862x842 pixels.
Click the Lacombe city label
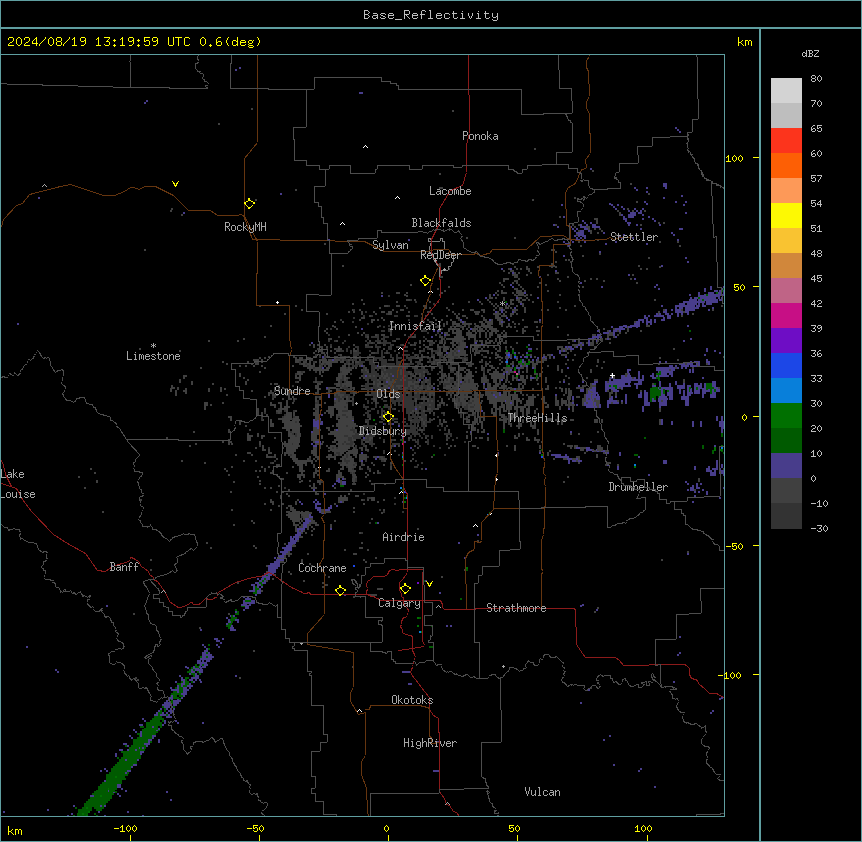450,191
